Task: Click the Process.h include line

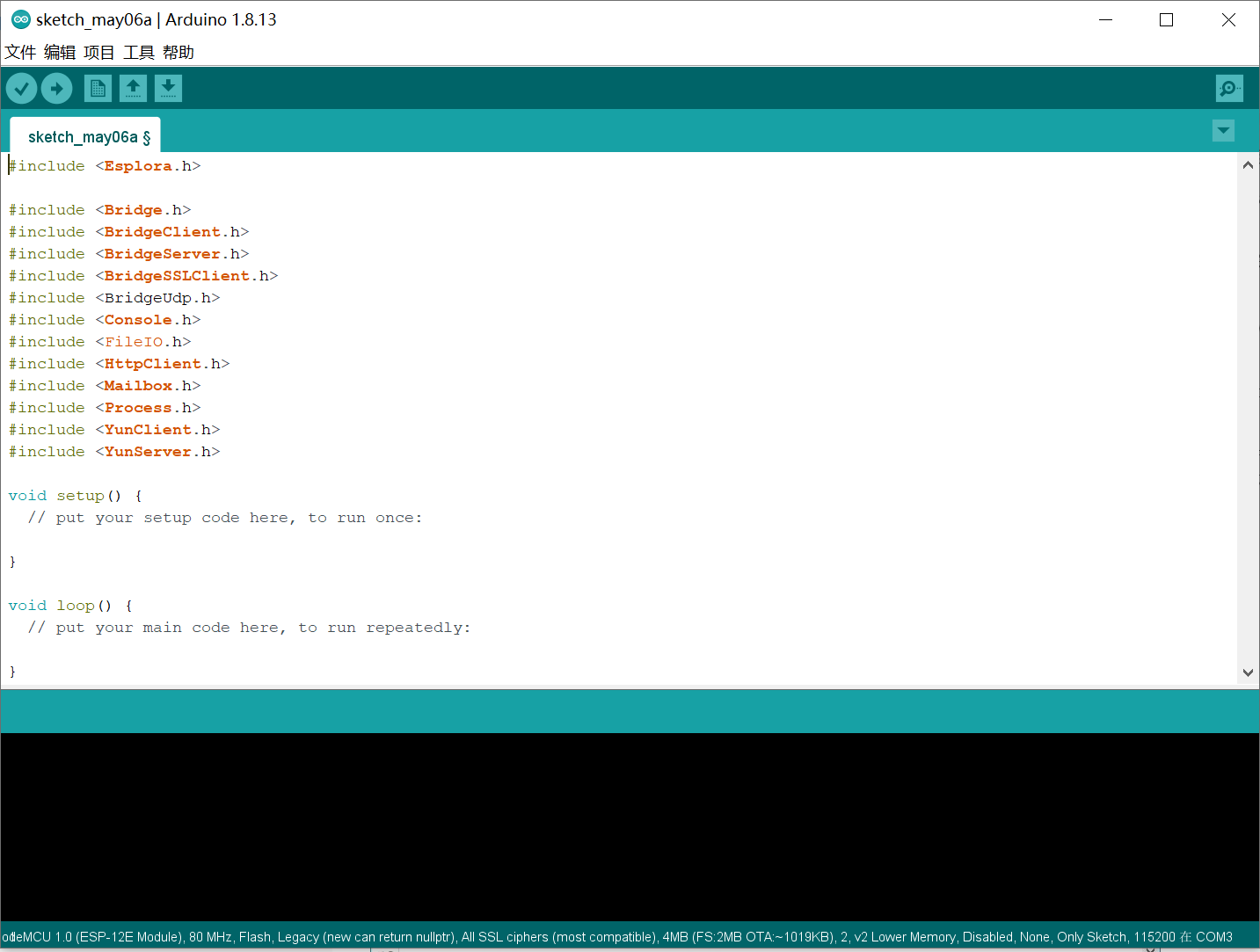Action: pos(105,408)
